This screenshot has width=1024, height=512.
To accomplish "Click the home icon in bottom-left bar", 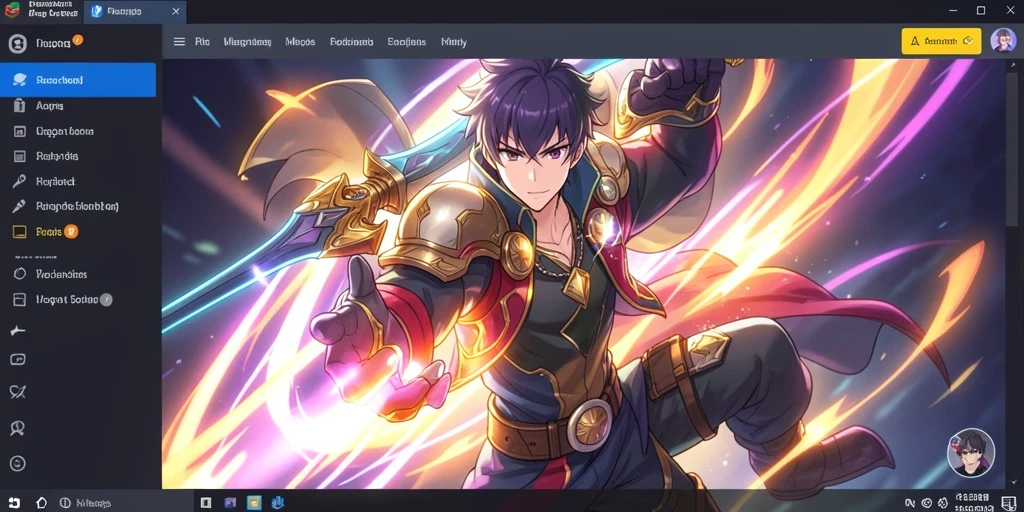I will coord(41,503).
